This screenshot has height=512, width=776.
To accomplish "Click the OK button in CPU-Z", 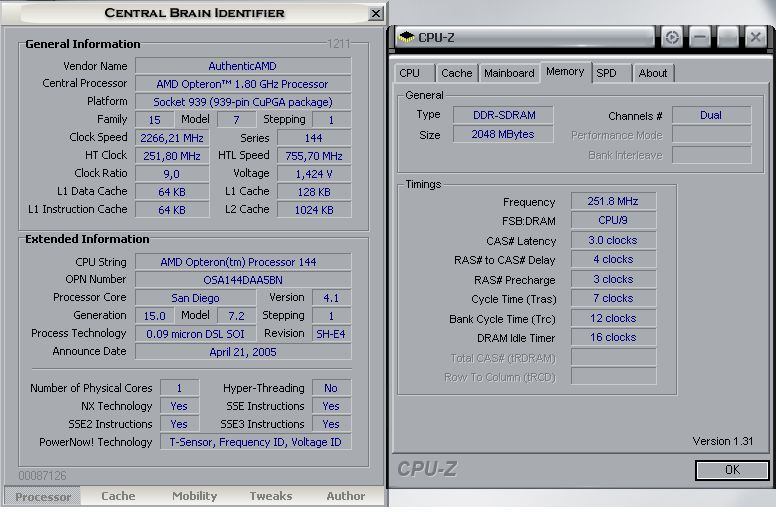I will pyautogui.click(x=732, y=470).
